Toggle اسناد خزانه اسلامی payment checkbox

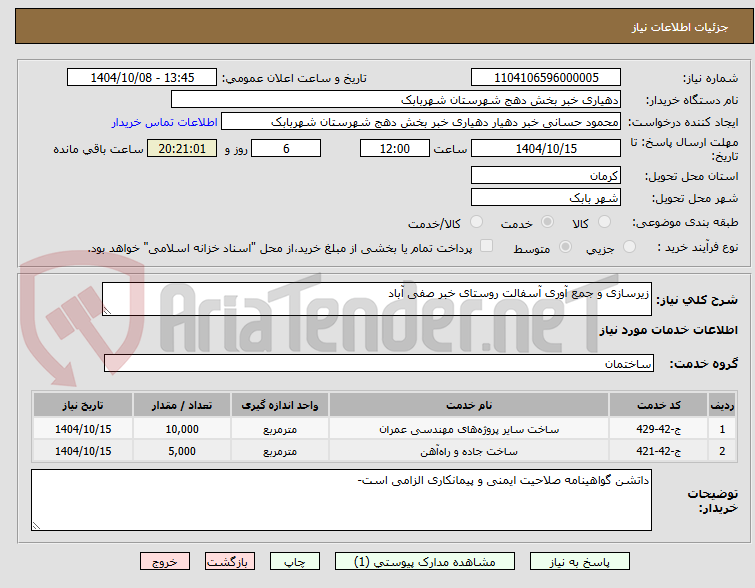[x=486, y=246]
